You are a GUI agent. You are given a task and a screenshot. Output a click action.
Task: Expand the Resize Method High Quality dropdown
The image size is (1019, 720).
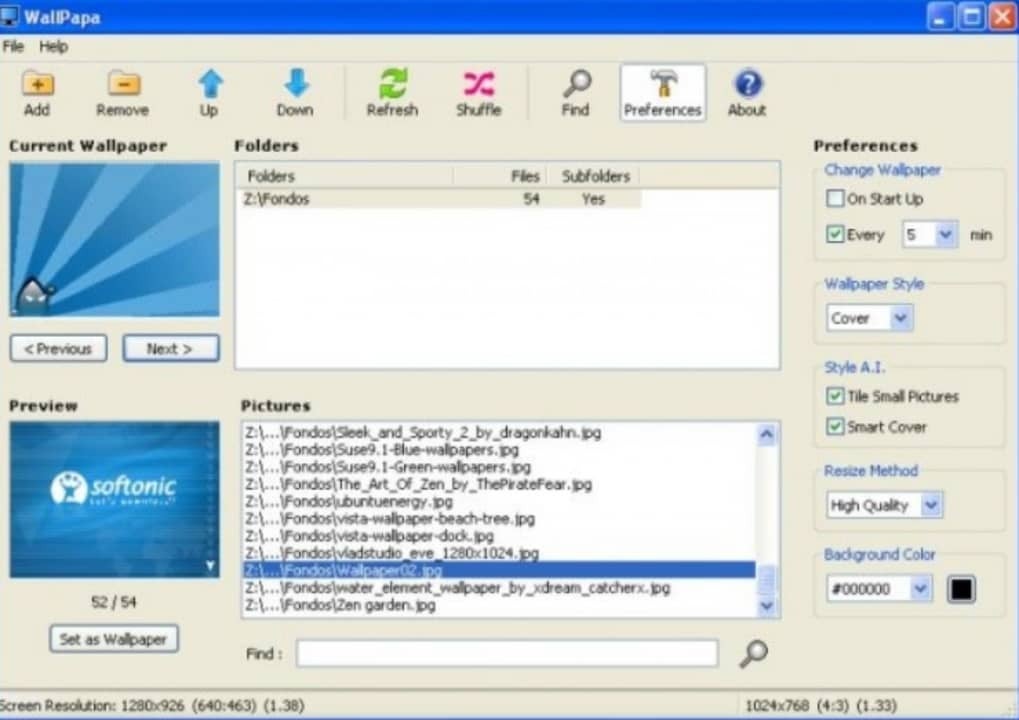(930, 506)
